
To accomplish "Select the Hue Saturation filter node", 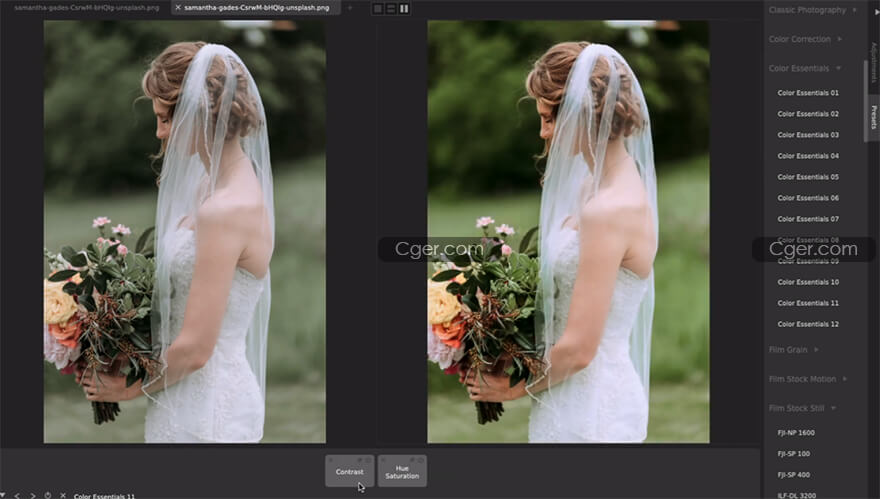I will (402, 472).
